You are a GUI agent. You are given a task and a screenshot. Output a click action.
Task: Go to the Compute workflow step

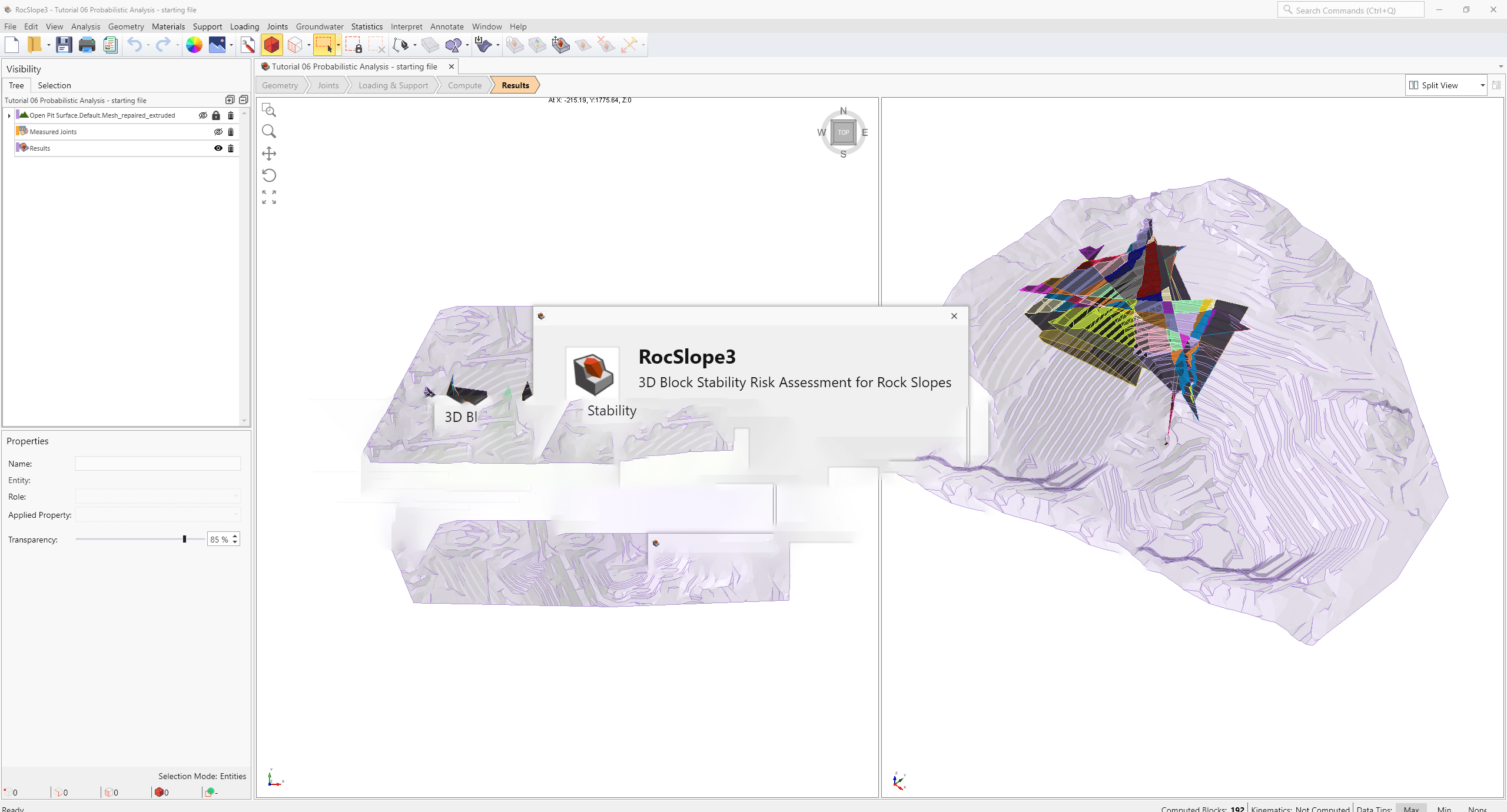tap(464, 85)
